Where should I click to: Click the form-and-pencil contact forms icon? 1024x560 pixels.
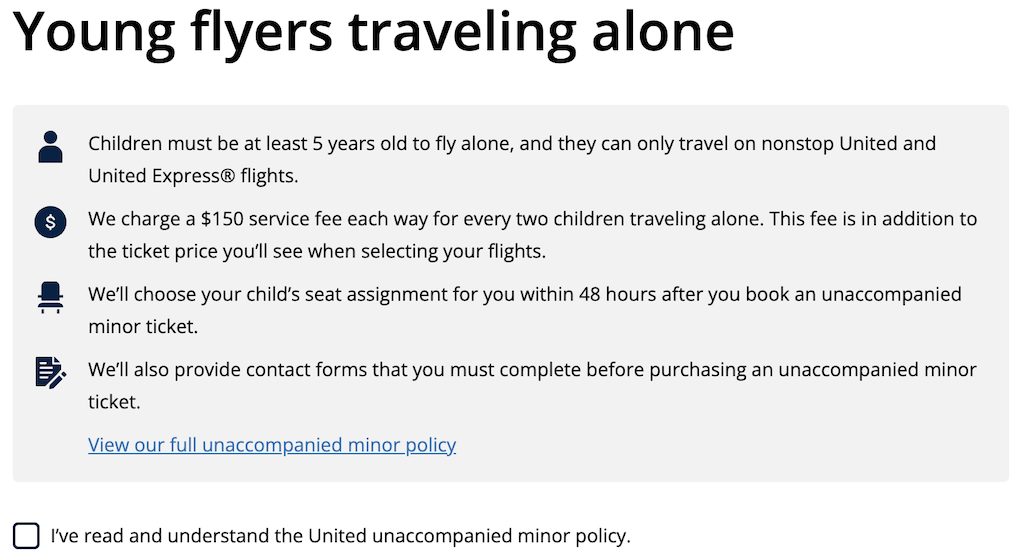pos(50,372)
